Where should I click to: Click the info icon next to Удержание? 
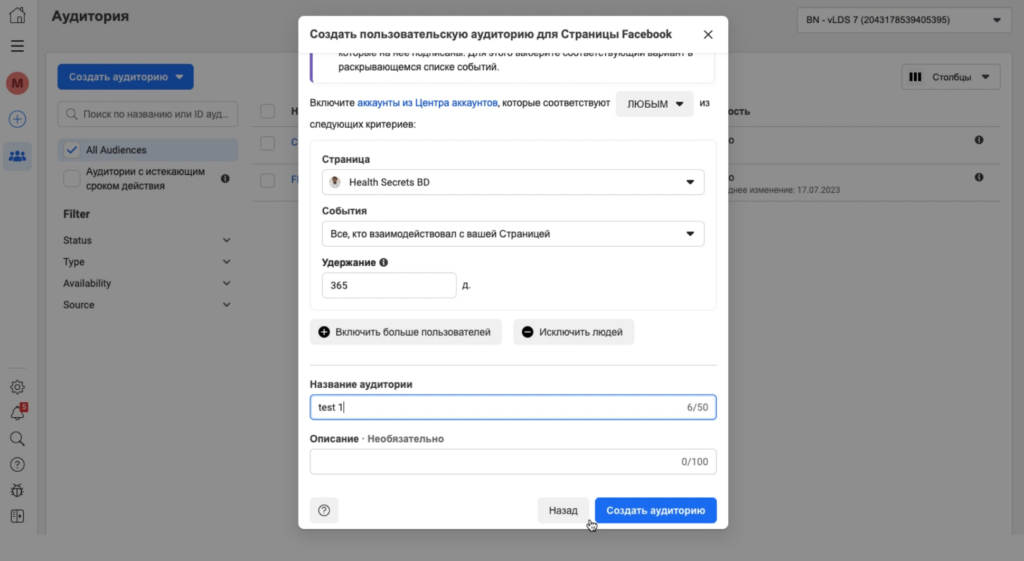point(383,263)
